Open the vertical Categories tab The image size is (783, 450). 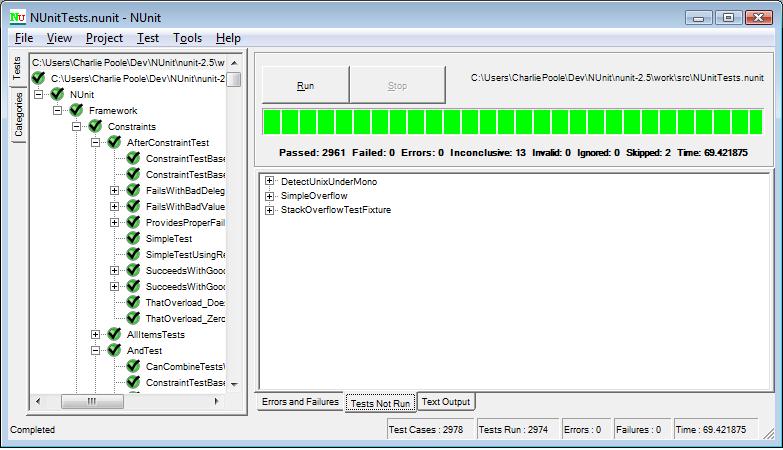pos(18,114)
